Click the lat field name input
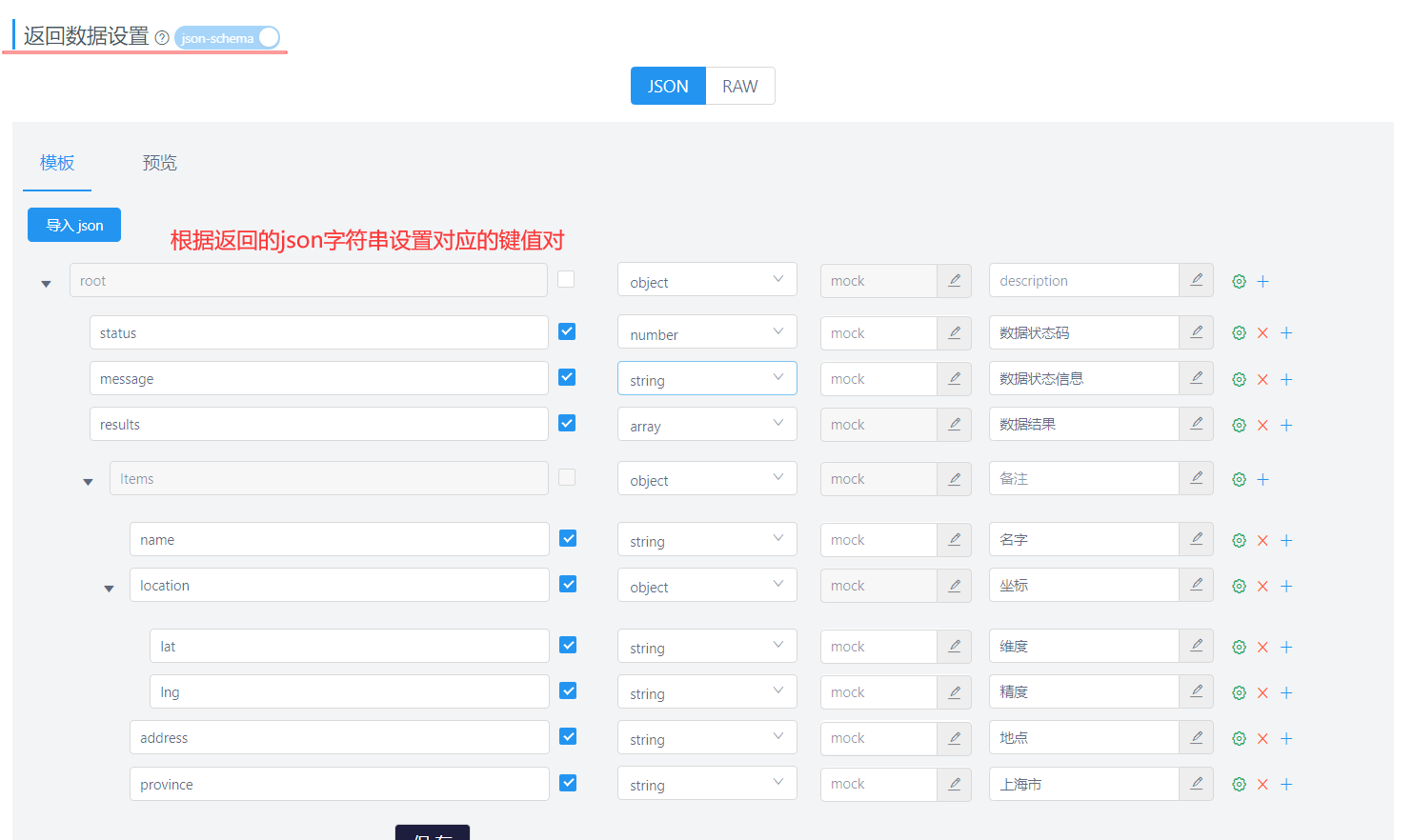The width and height of the screenshot is (1413, 840). tap(348, 646)
